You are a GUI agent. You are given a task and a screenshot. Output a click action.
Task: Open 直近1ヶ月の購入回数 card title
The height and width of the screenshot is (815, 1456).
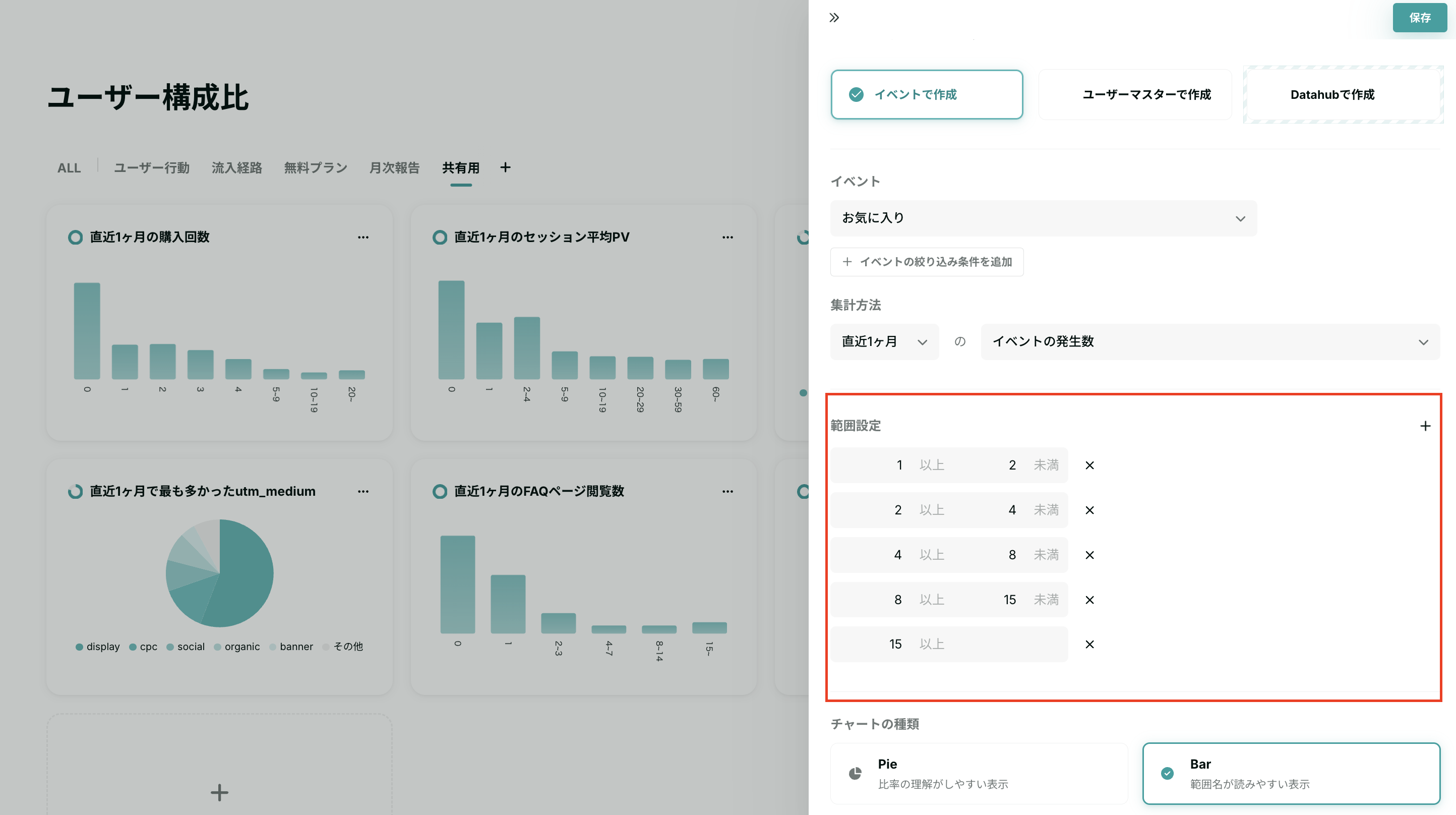[150, 237]
